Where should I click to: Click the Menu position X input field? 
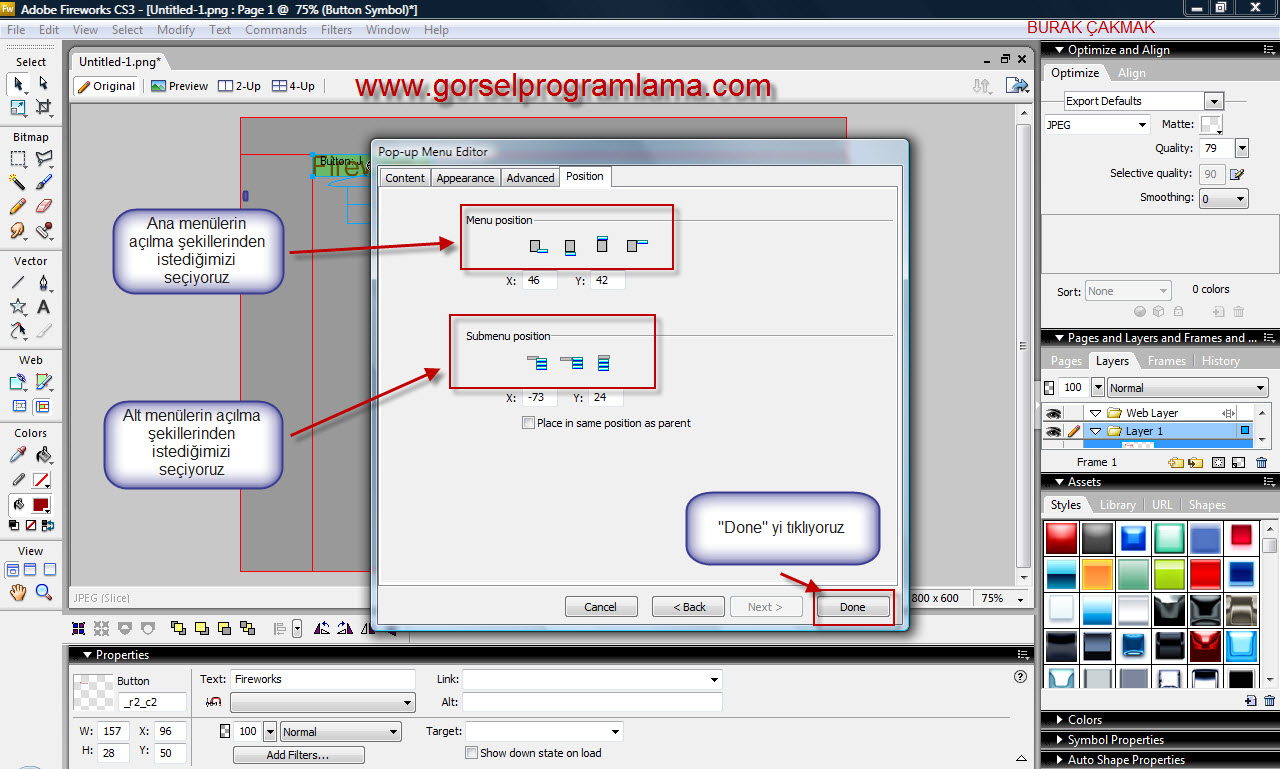pos(539,281)
